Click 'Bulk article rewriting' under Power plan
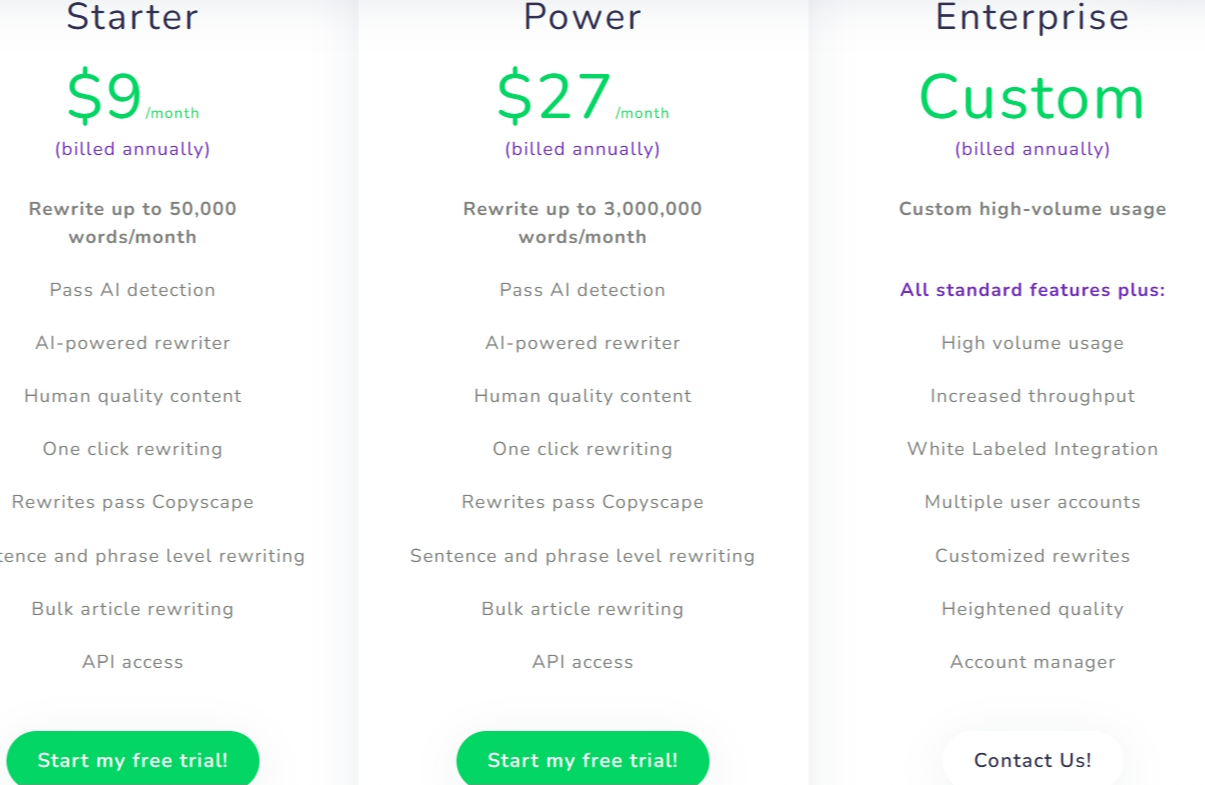 (583, 609)
